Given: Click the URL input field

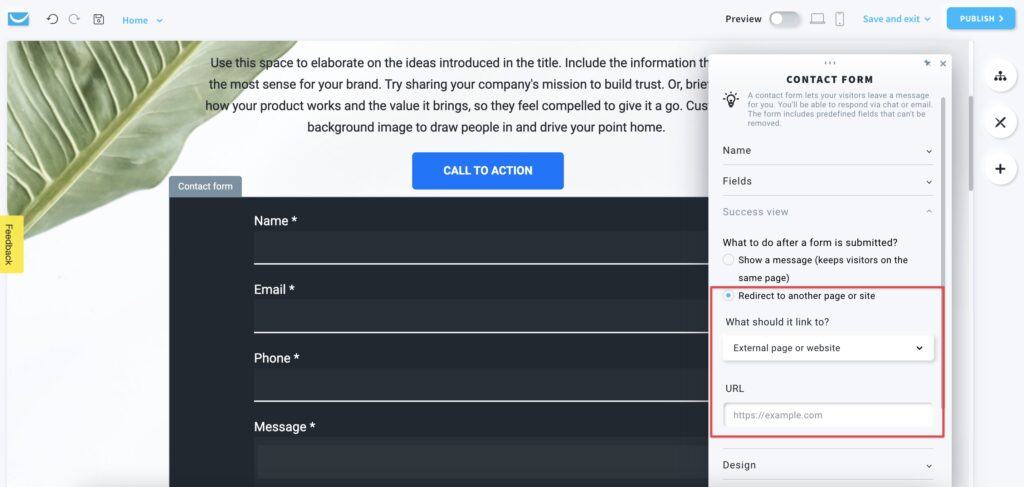Looking at the screenshot, I should [827, 415].
